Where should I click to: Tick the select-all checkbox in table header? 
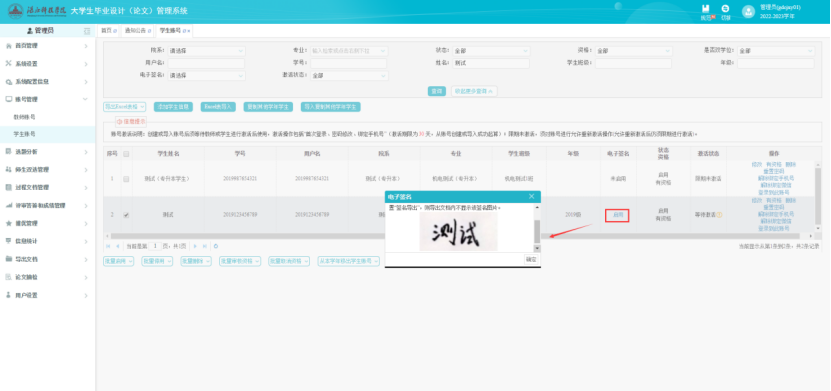click(126, 154)
